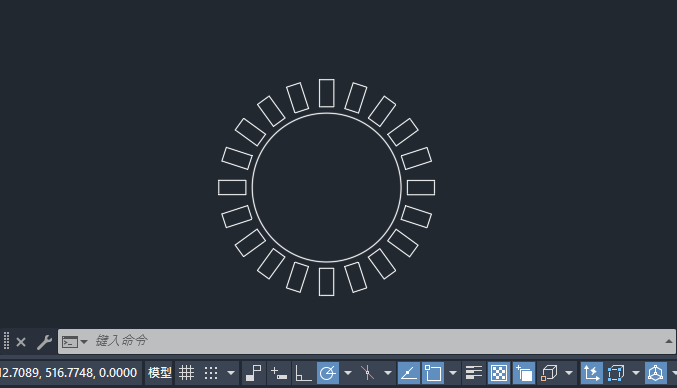The height and width of the screenshot is (388, 677).
Task: Toggle polar tracking icon
Action: [x=328, y=373]
